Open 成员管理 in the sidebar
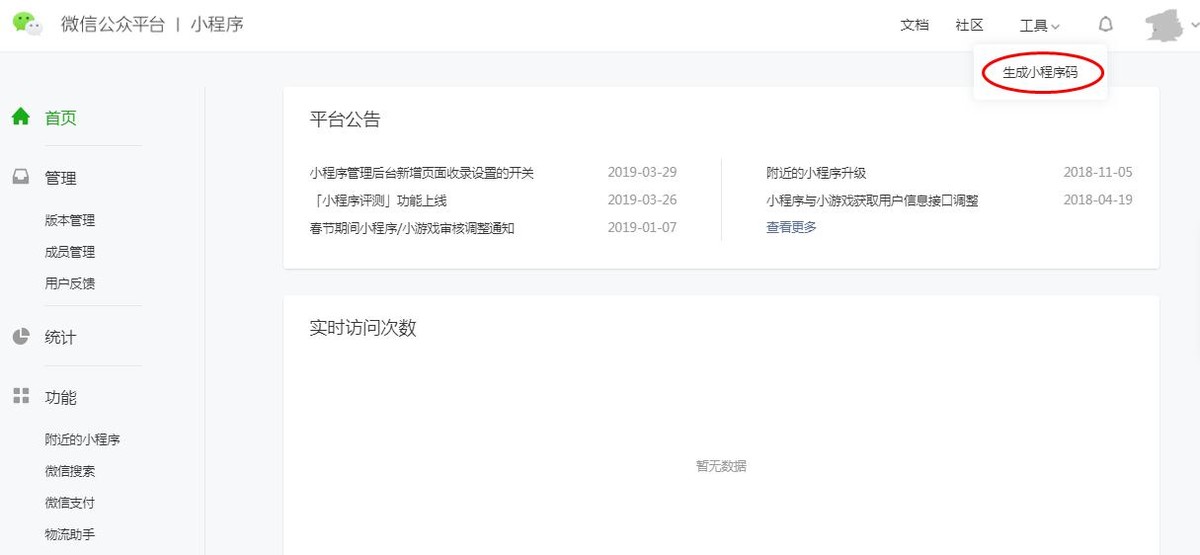The width and height of the screenshot is (1200, 555). click(x=70, y=252)
